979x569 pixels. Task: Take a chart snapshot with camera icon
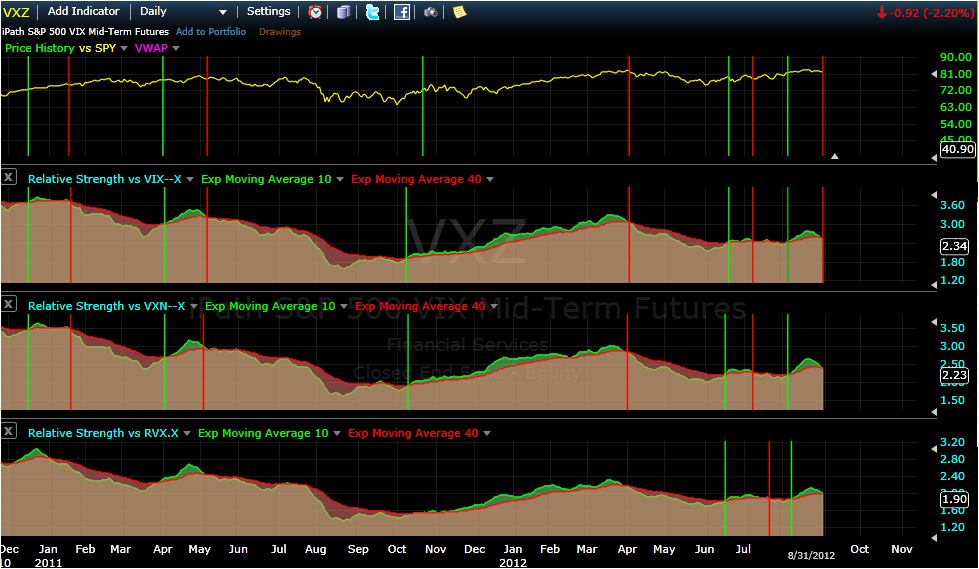[x=430, y=12]
